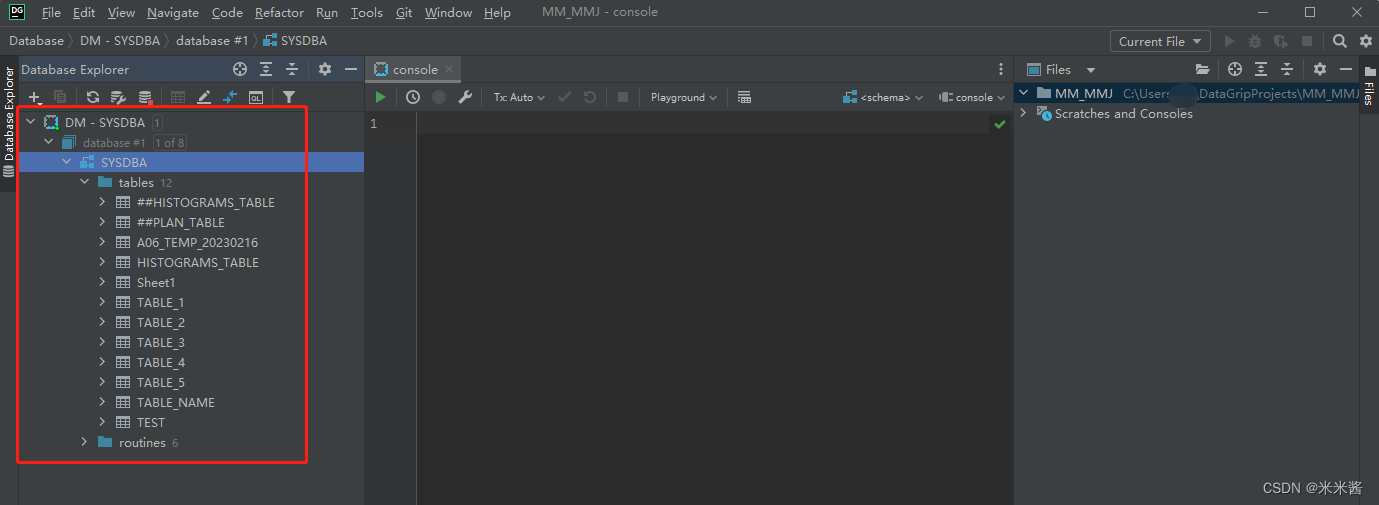Click the In-Editor Results table icon
The height and width of the screenshot is (505, 1379).
click(x=744, y=97)
